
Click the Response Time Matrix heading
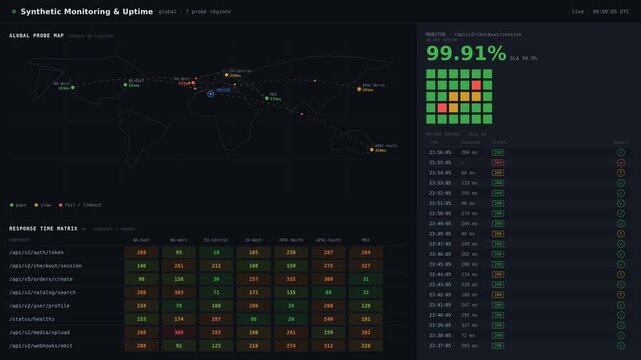[43, 229]
